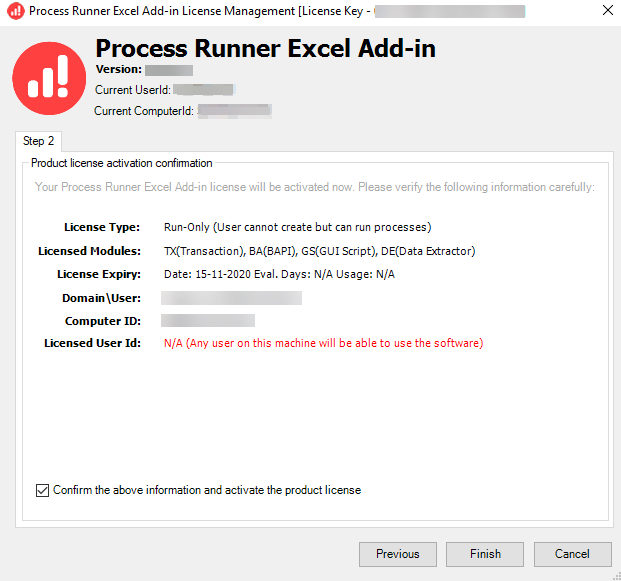This screenshot has height=581, width=621.
Task: Click the Licensed Modules list text
Action: pos(319,251)
